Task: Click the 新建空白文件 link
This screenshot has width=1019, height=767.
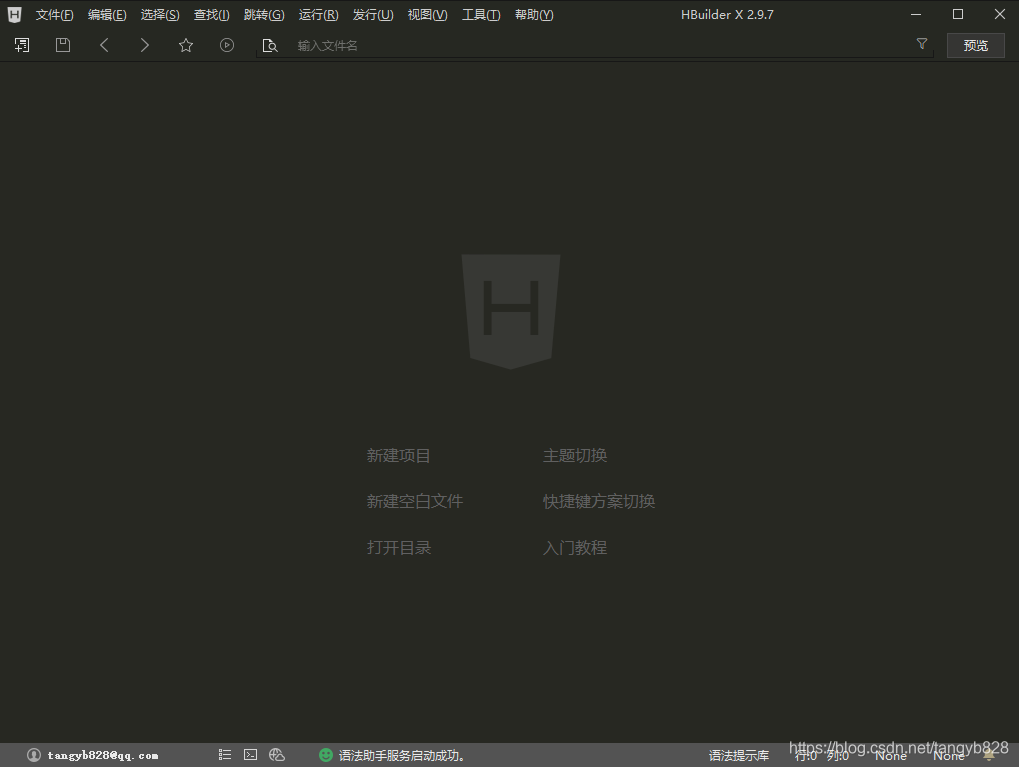Action: (x=415, y=501)
